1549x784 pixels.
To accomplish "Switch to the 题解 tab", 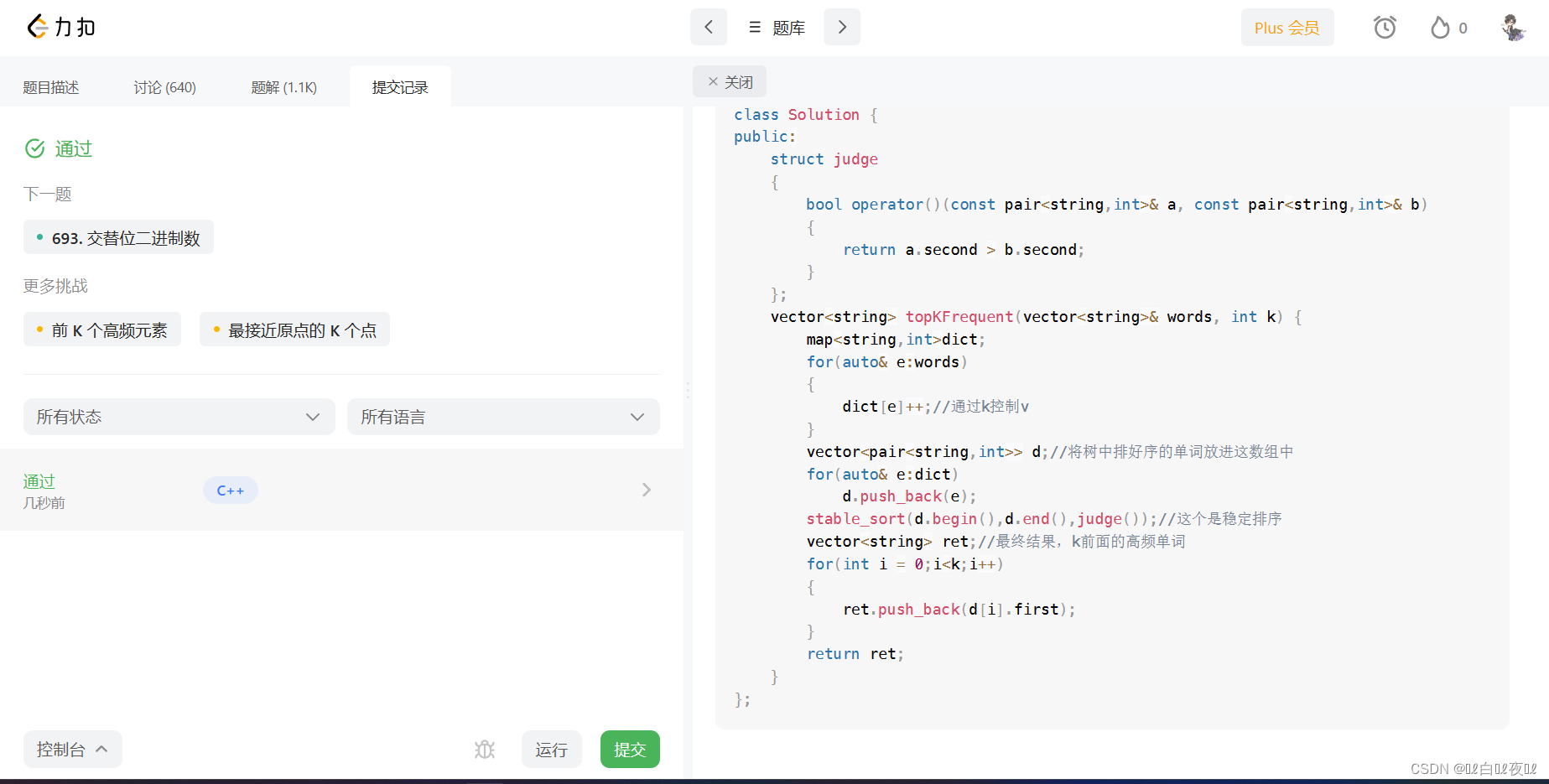I will pos(283,86).
